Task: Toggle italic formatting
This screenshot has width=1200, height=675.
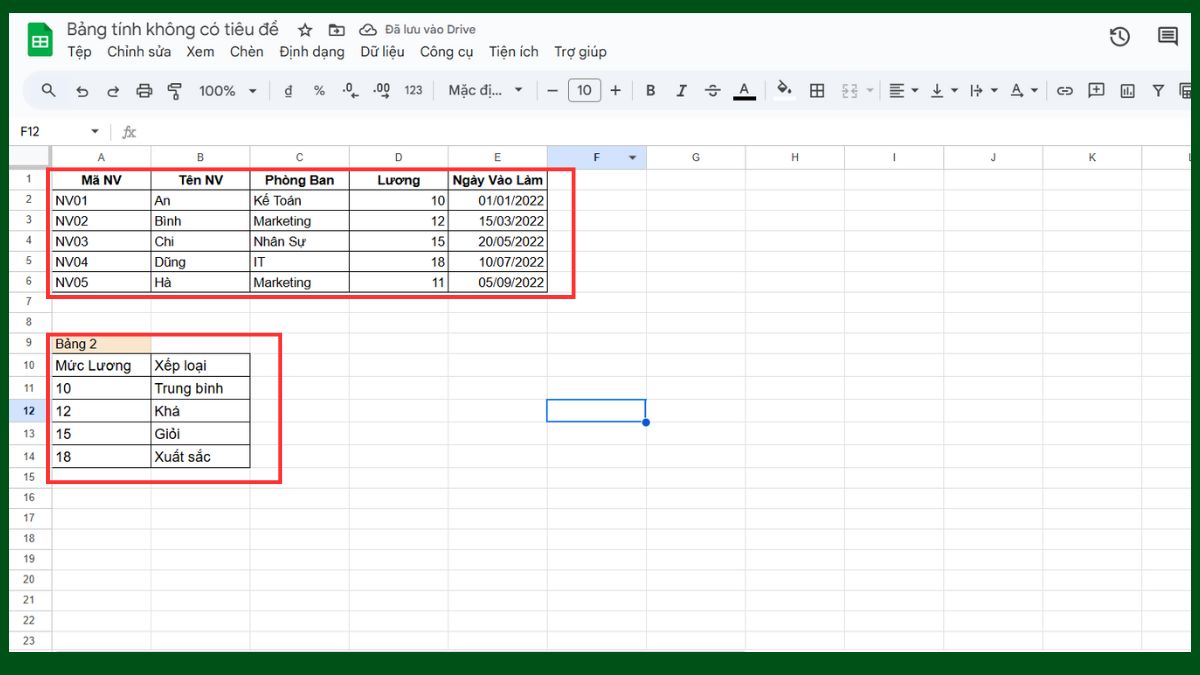Action: click(x=681, y=90)
